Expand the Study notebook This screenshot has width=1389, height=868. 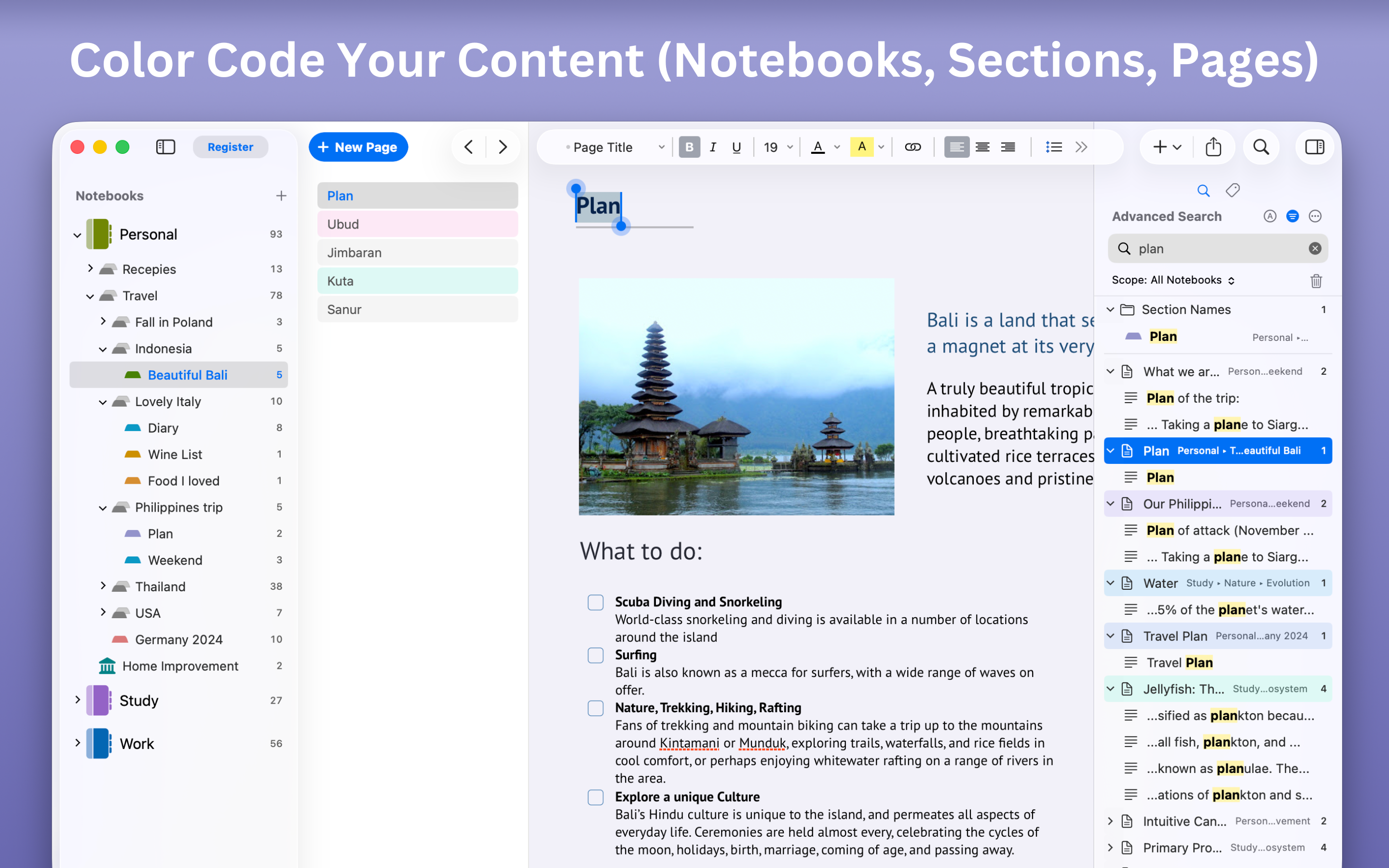(x=78, y=700)
